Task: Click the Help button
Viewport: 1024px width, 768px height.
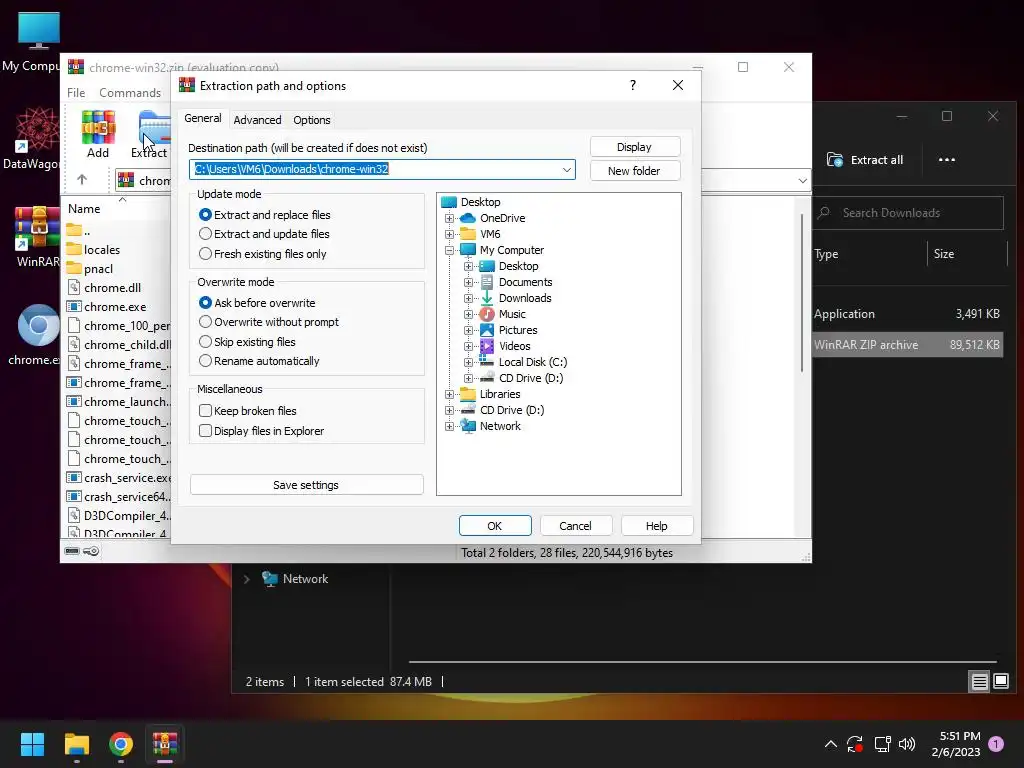Action: point(656,526)
